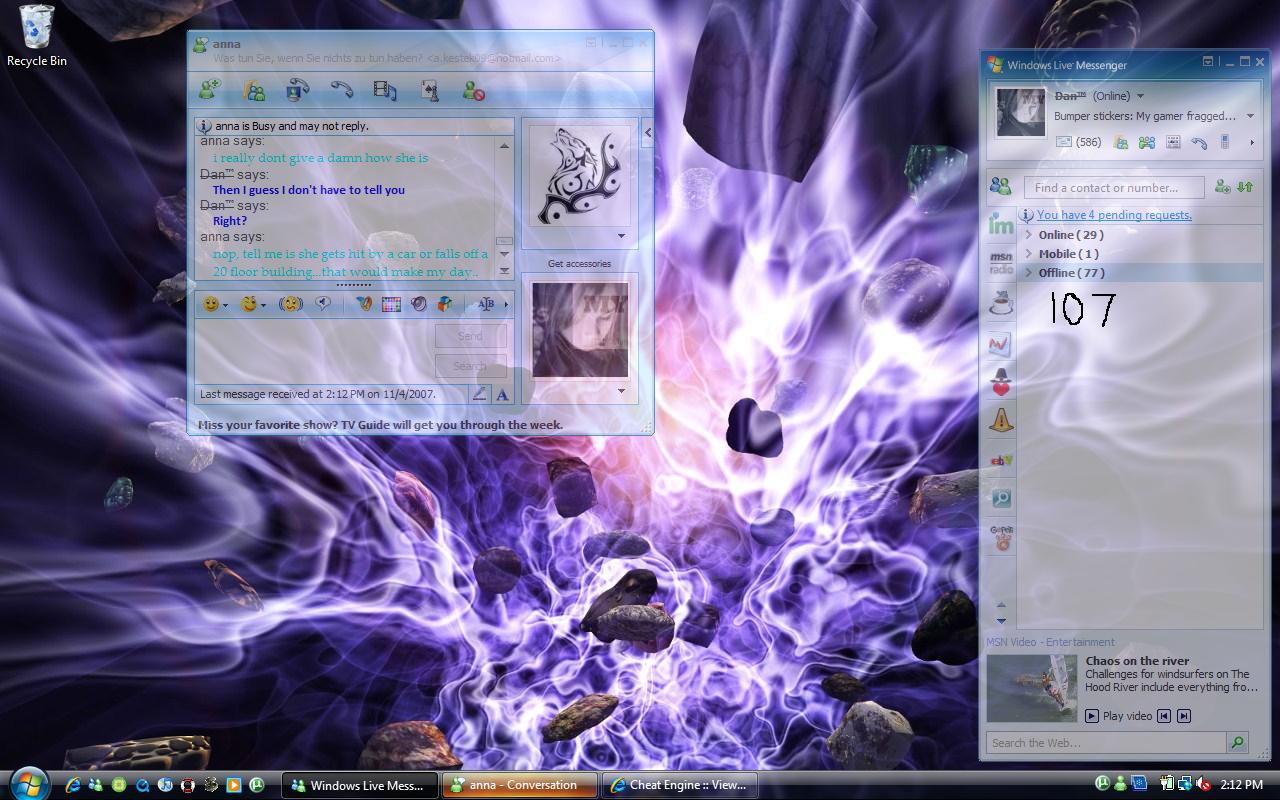
Task: Switch to text typing mode
Action: coord(502,394)
